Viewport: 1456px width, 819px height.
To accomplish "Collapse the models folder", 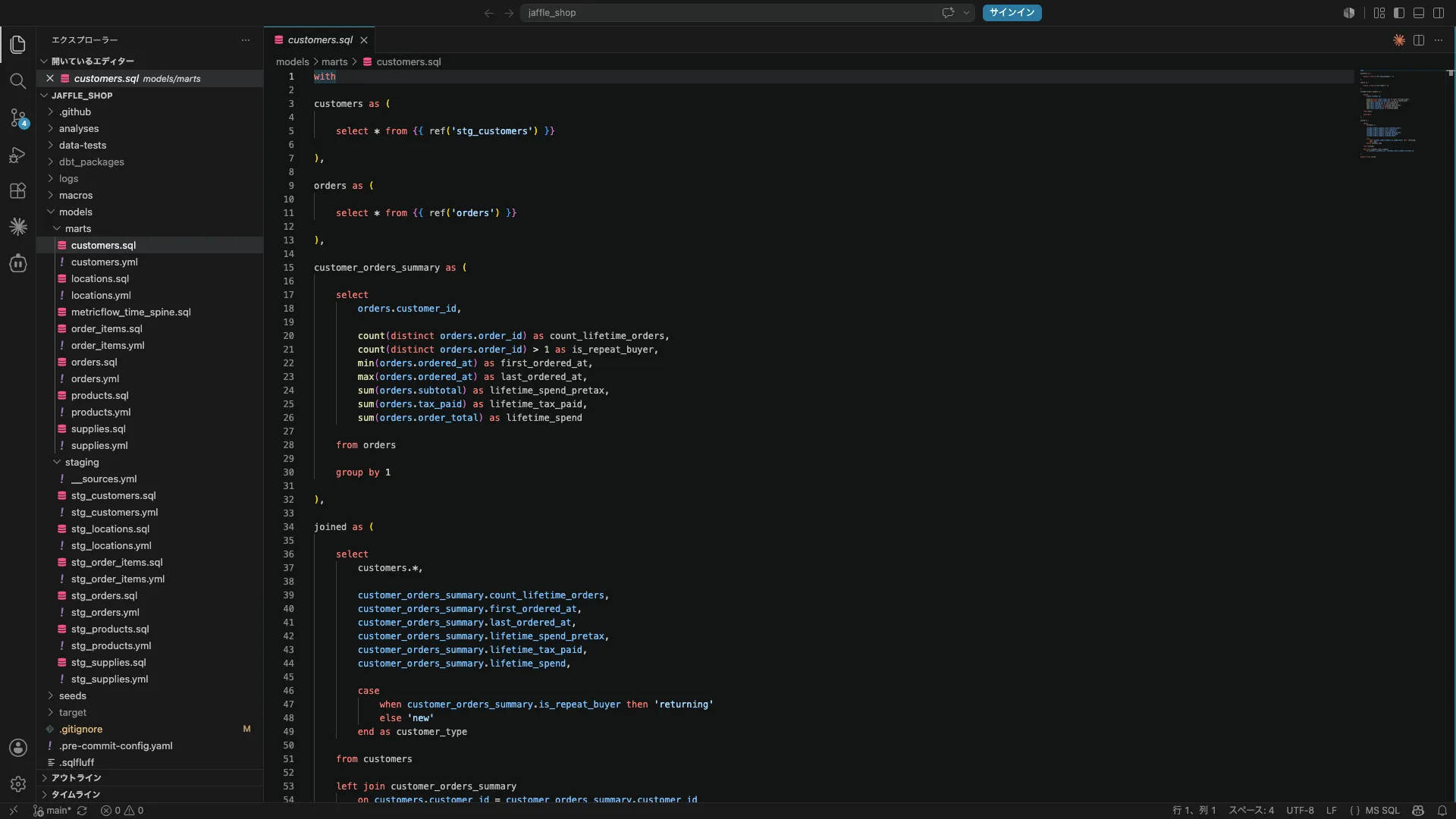I will pos(51,212).
